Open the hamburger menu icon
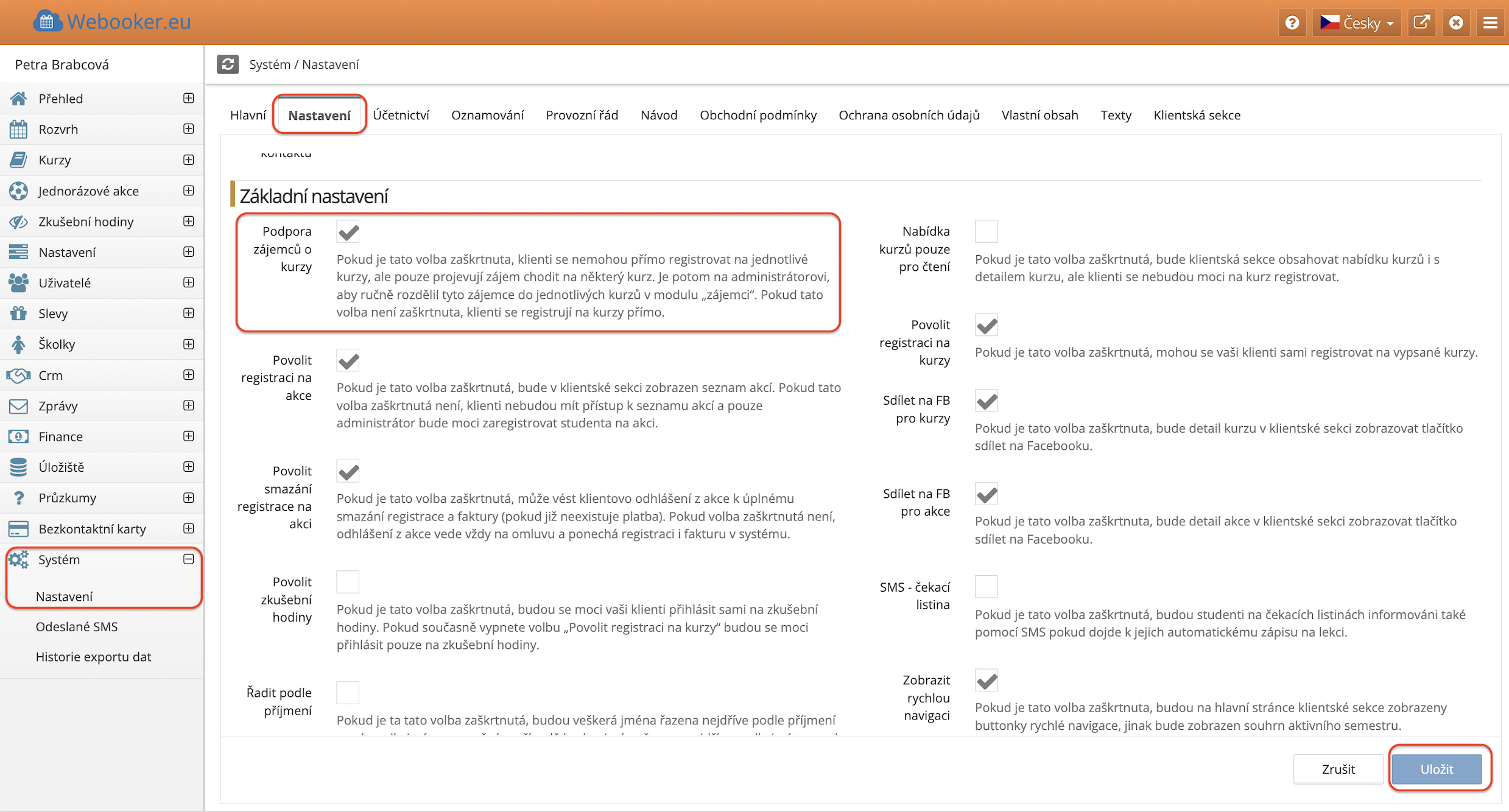Screen dimensions: 1509x812 (1490, 23)
